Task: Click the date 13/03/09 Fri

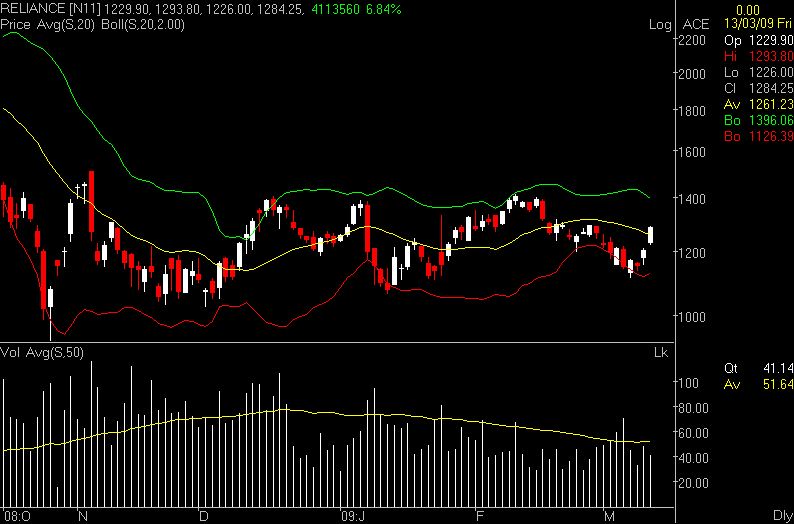Action: [759, 23]
